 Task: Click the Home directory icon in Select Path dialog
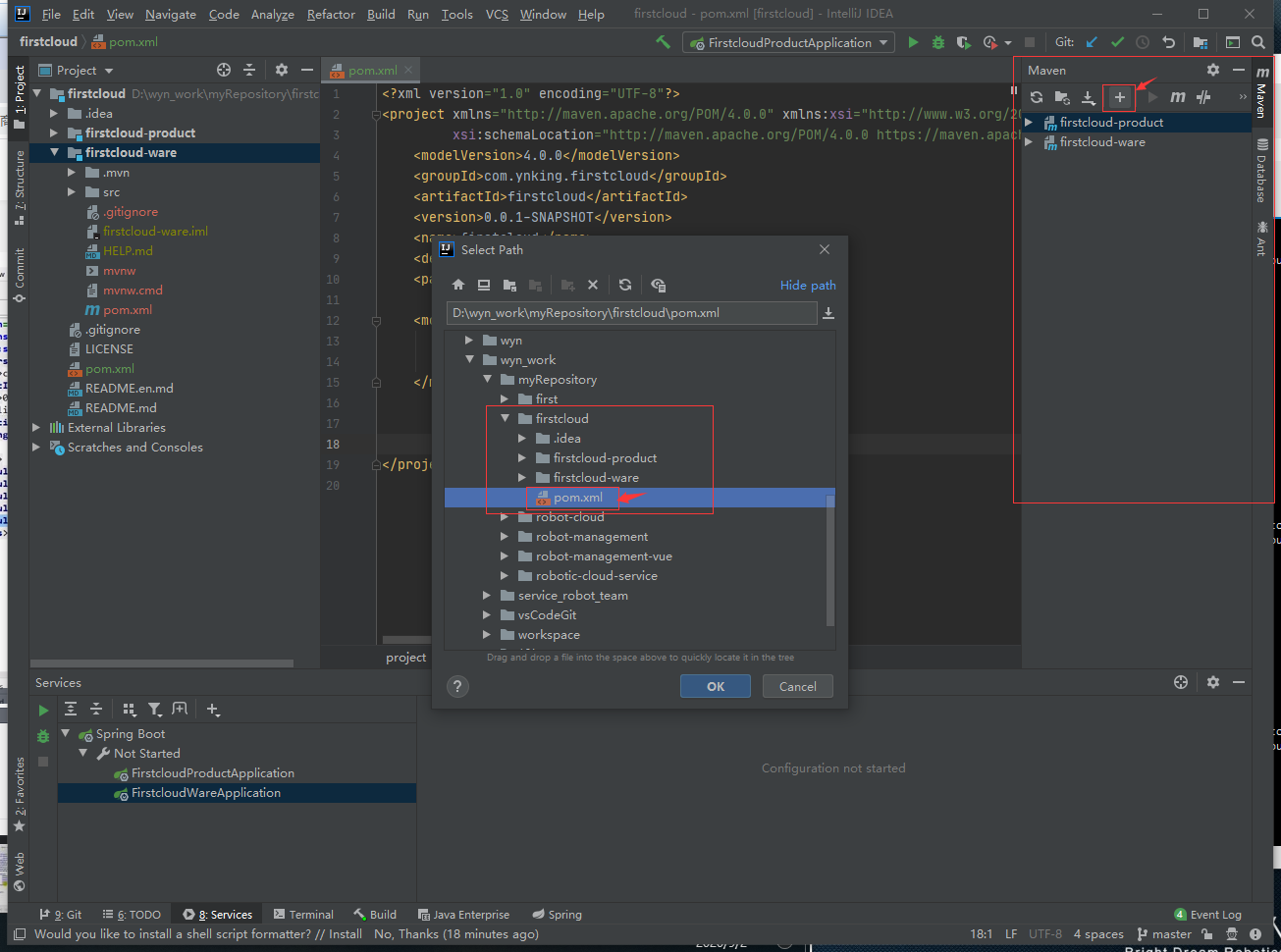(x=457, y=285)
